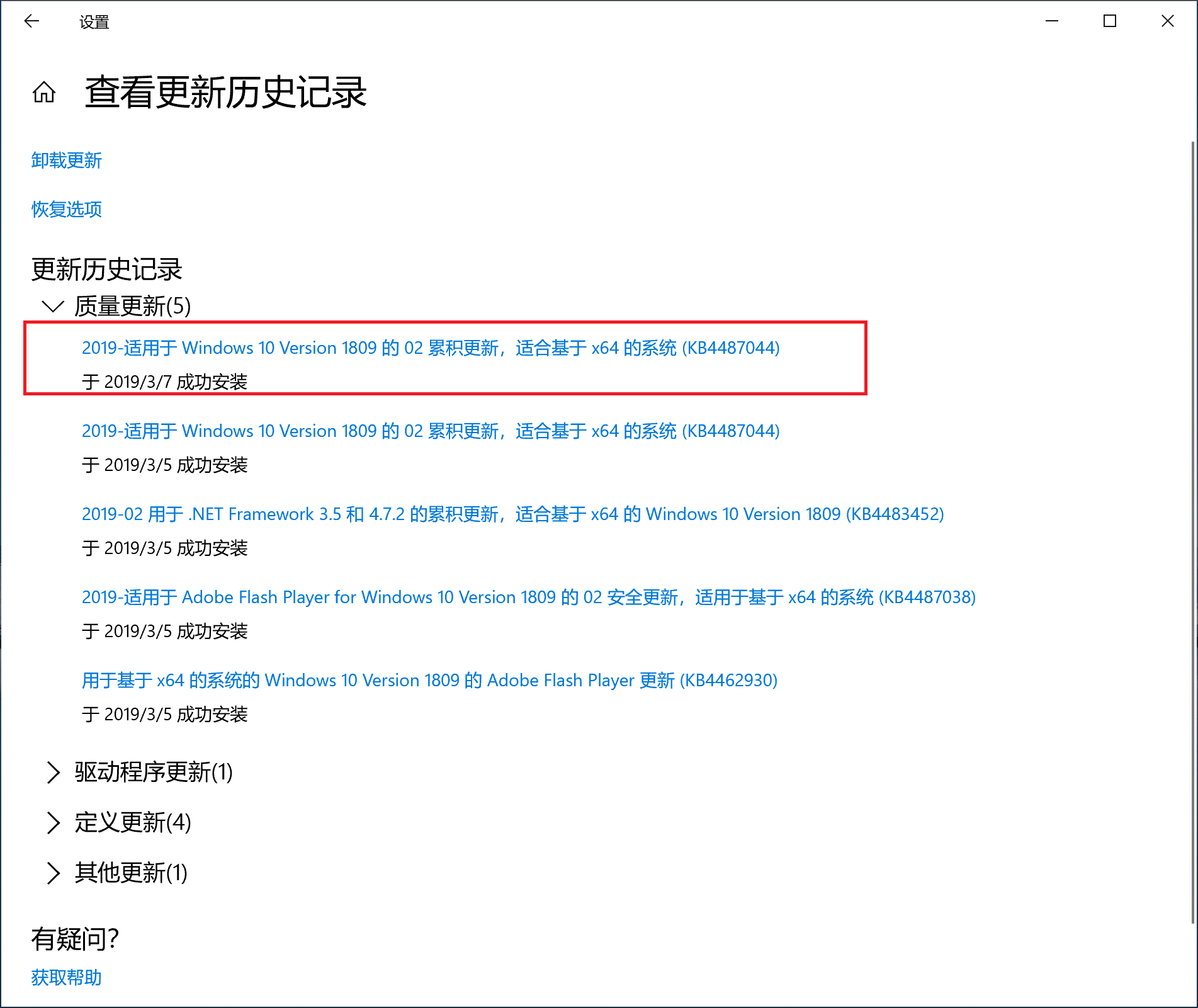Open the .NET Framework KB4483452 update link
Screen dimensions: 1198x1008
coord(512,514)
